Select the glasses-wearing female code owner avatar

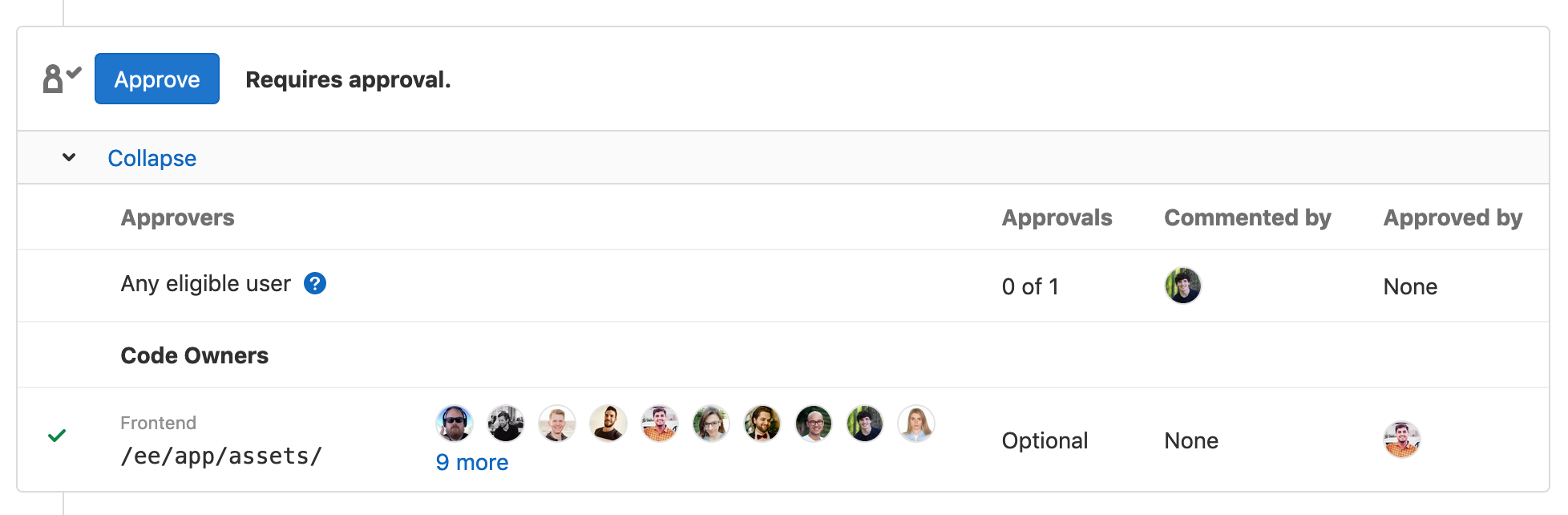point(711,424)
